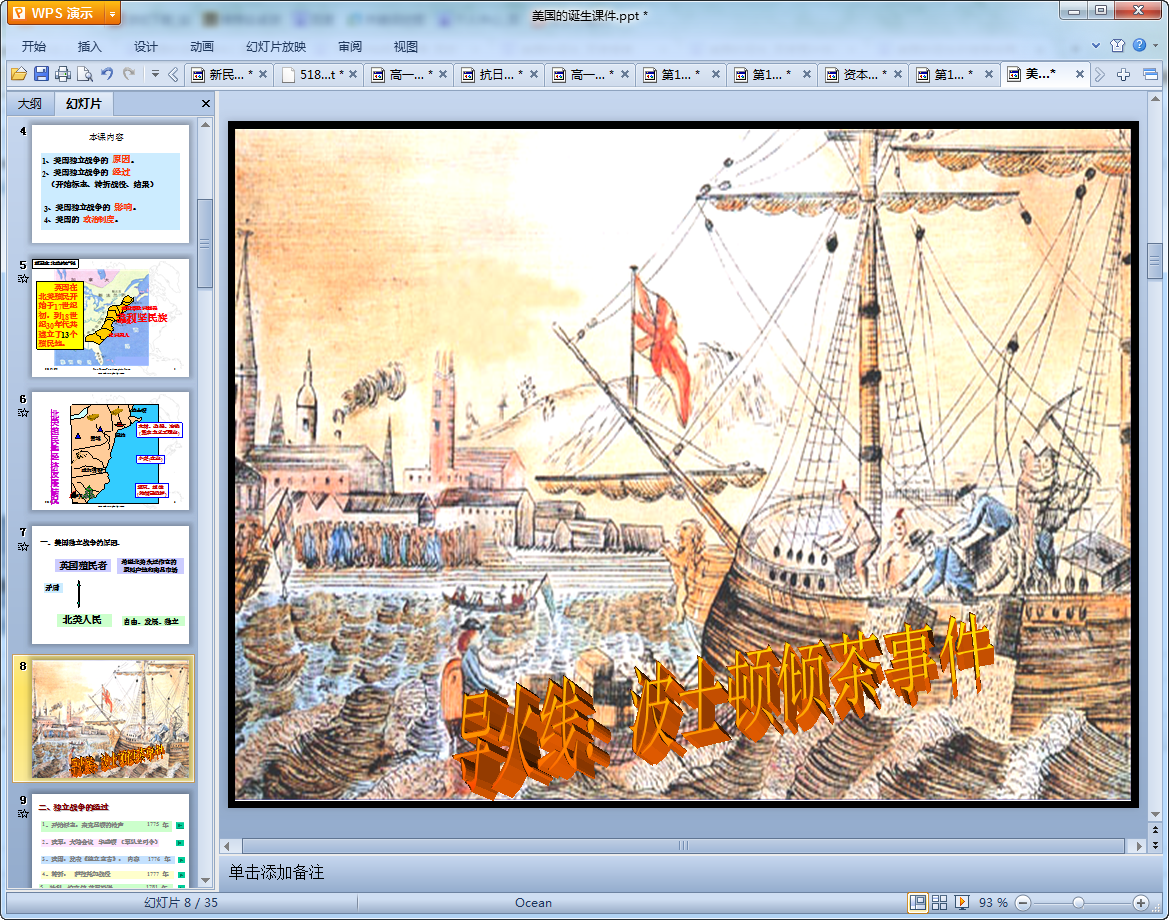Click the zoom slider handle
This screenshot has width=1169, height=920.
click(x=1078, y=903)
